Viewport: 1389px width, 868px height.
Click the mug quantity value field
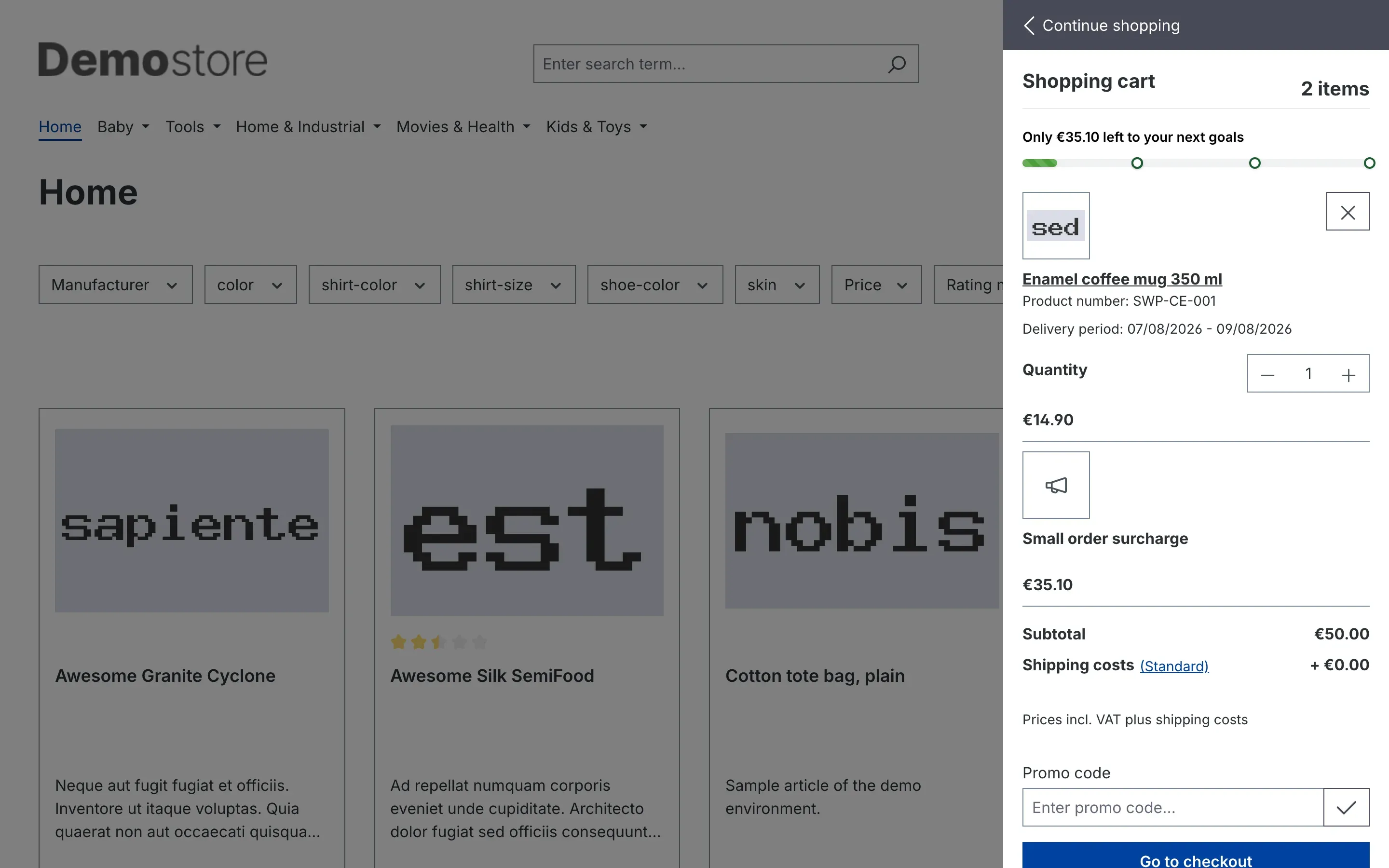click(1308, 374)
